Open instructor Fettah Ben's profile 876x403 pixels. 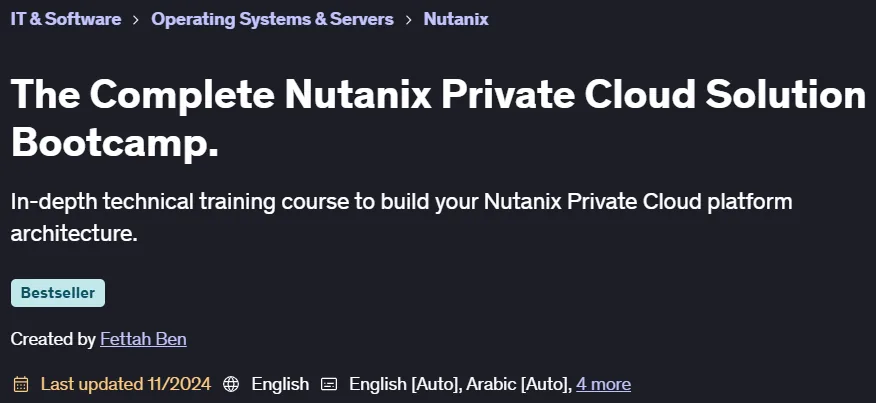click(143, 339)
